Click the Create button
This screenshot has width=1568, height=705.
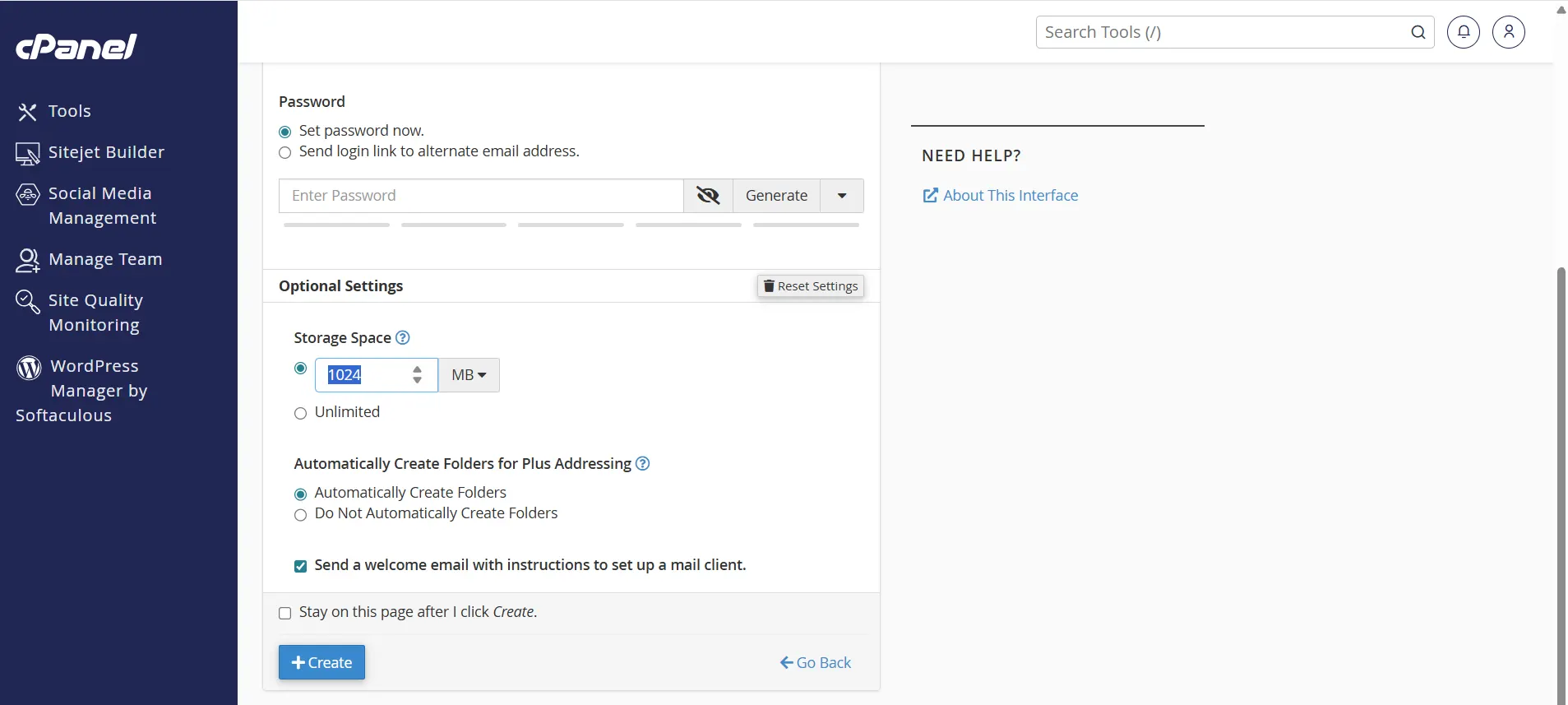click(321, 662)
